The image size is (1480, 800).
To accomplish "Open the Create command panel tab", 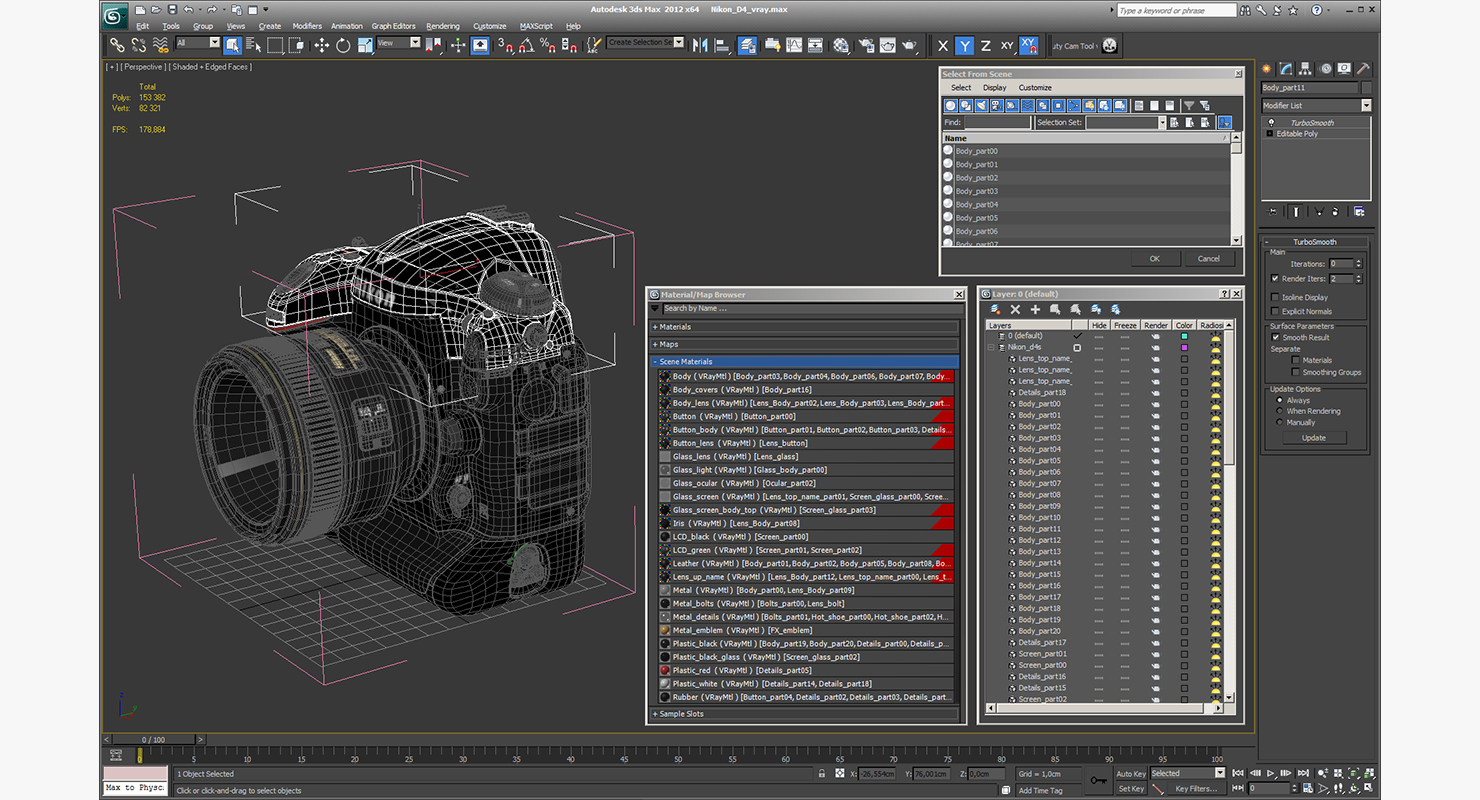I will point(1267,69).
